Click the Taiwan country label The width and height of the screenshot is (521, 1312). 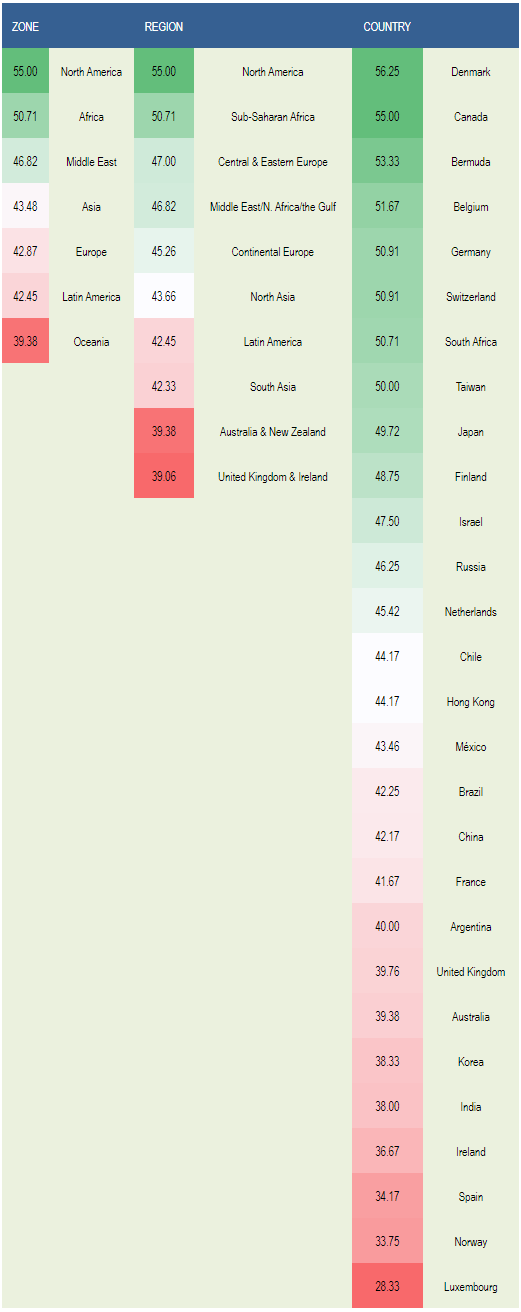470,387
